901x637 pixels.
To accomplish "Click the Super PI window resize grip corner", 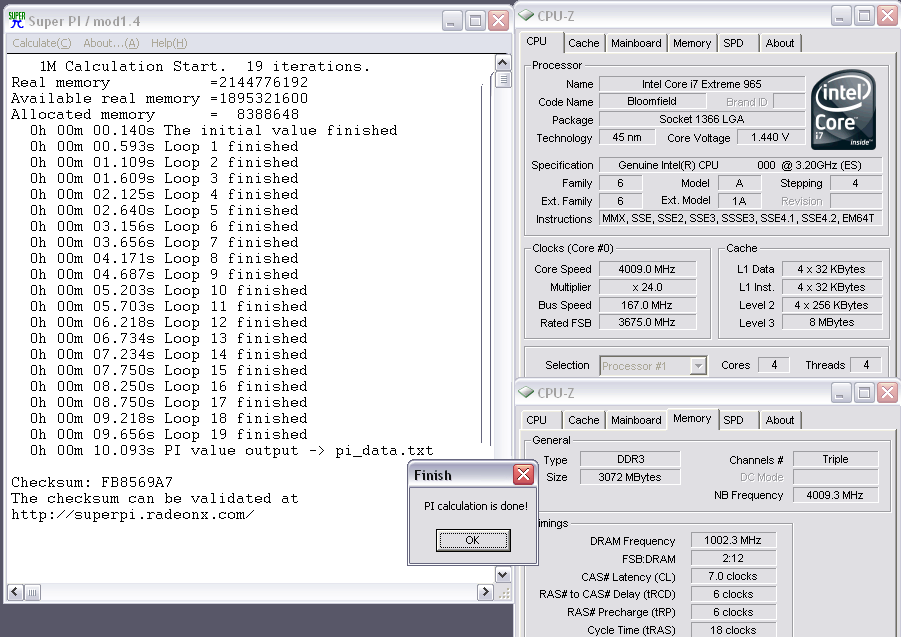I will click(x=503, y=593).
